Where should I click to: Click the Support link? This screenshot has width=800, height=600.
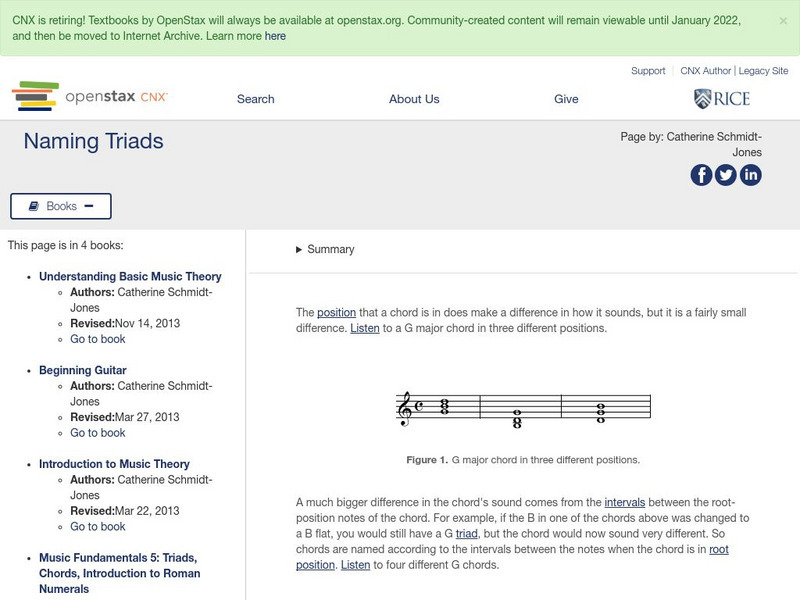coord(647,71)
